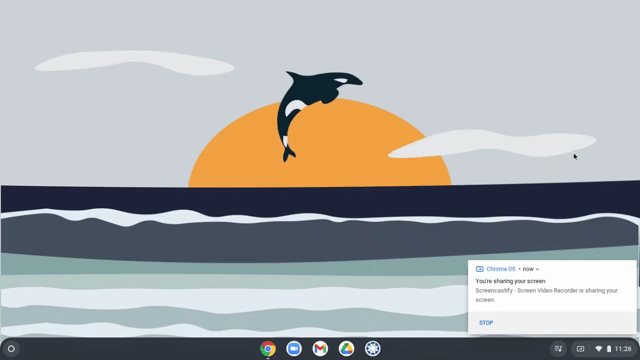Click the "now" timestamp in notification

click(528, 269)
